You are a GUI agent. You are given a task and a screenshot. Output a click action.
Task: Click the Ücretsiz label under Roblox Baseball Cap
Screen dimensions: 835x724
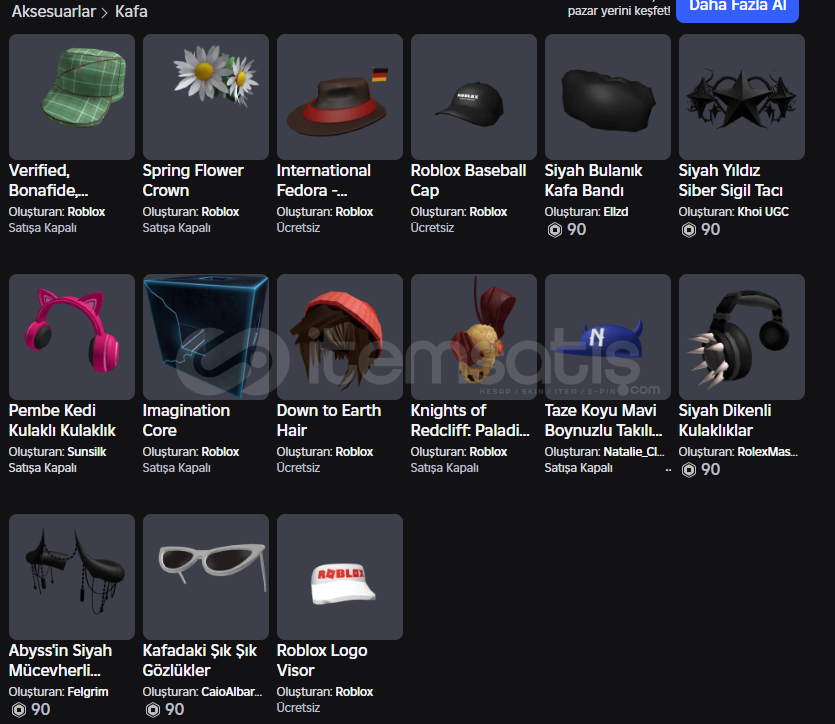click(x=432, y=228)
